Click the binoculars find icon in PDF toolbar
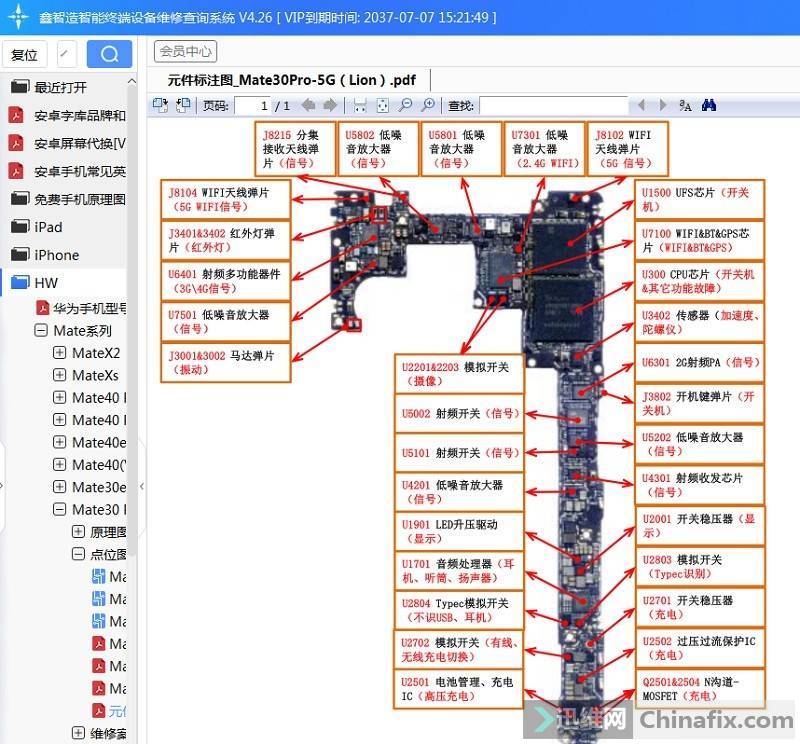The image size is (800, 744). [x=709, y=105]
